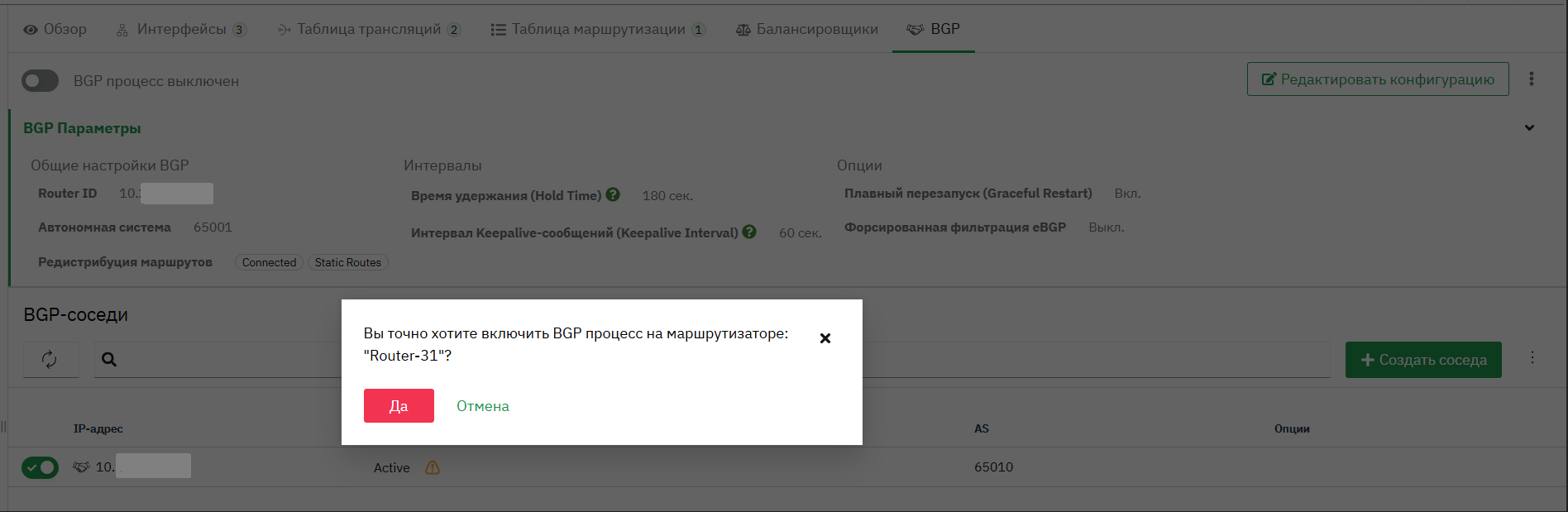Select the BGP tab
Image resolution: width=1568 pixels, height=512 pixels.
click(x=933, y=29)
